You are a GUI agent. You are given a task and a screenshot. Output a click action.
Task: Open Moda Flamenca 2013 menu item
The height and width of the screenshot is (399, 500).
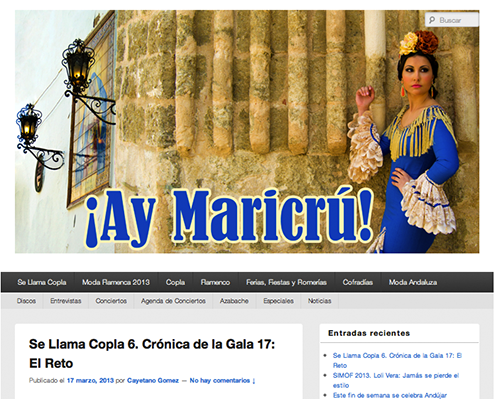(x=116, y=282)
